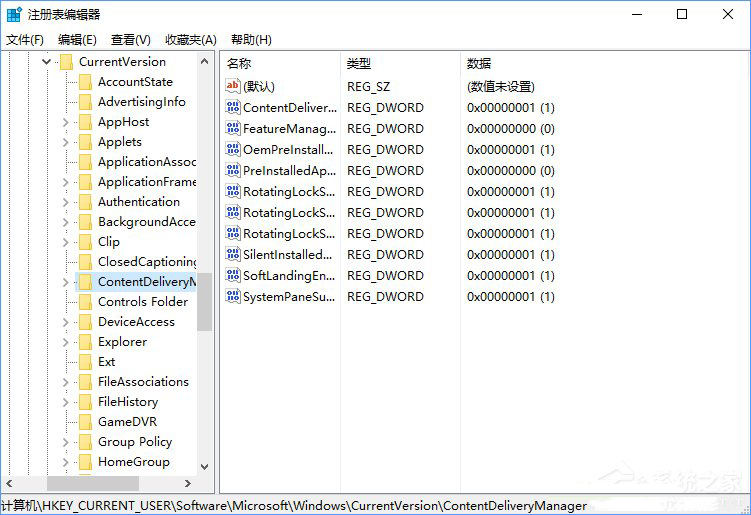Click the Ext folder icon
This screenshot has width=751, height=515.
[85, 362]
